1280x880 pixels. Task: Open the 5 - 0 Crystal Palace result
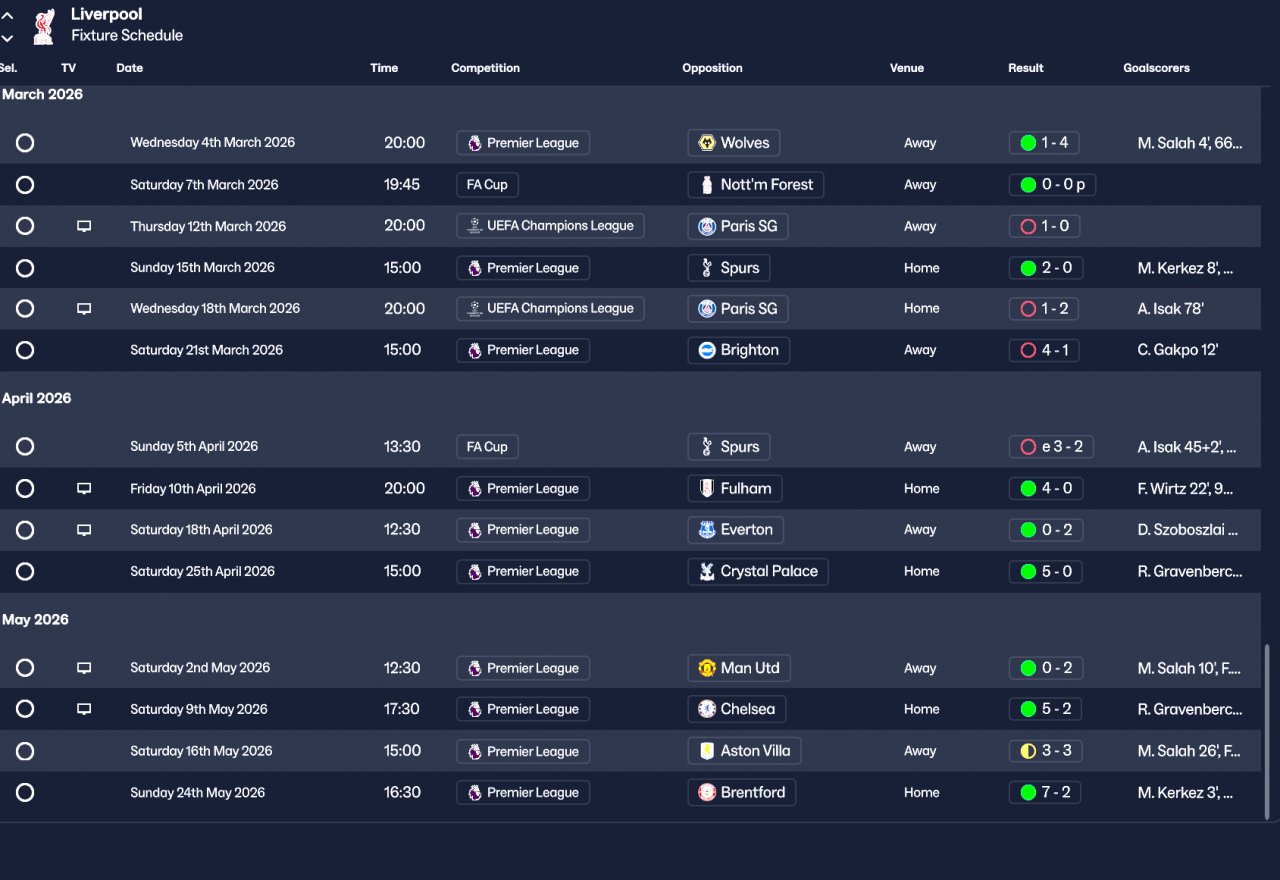pos(1044,572)
